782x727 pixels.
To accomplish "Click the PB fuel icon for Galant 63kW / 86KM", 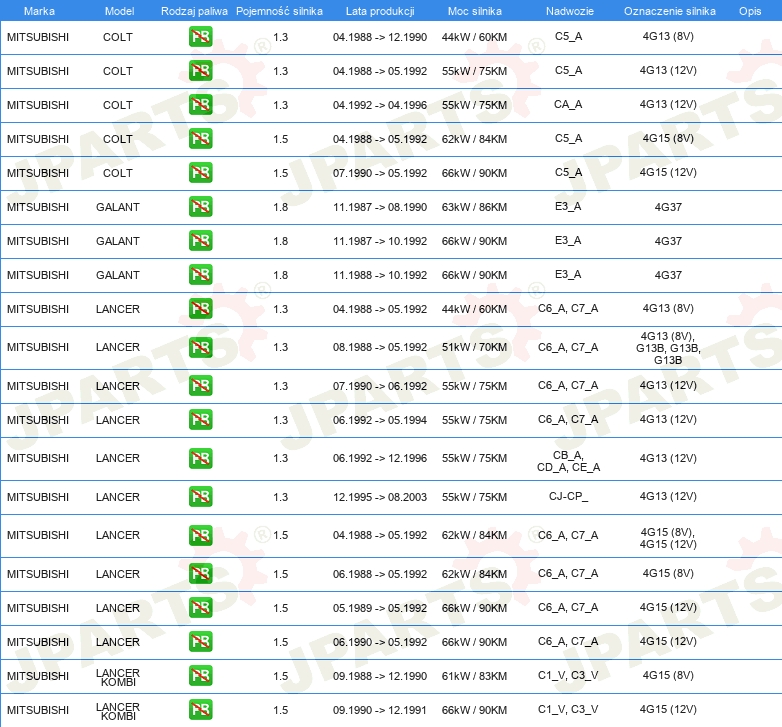I will point(200,207).
